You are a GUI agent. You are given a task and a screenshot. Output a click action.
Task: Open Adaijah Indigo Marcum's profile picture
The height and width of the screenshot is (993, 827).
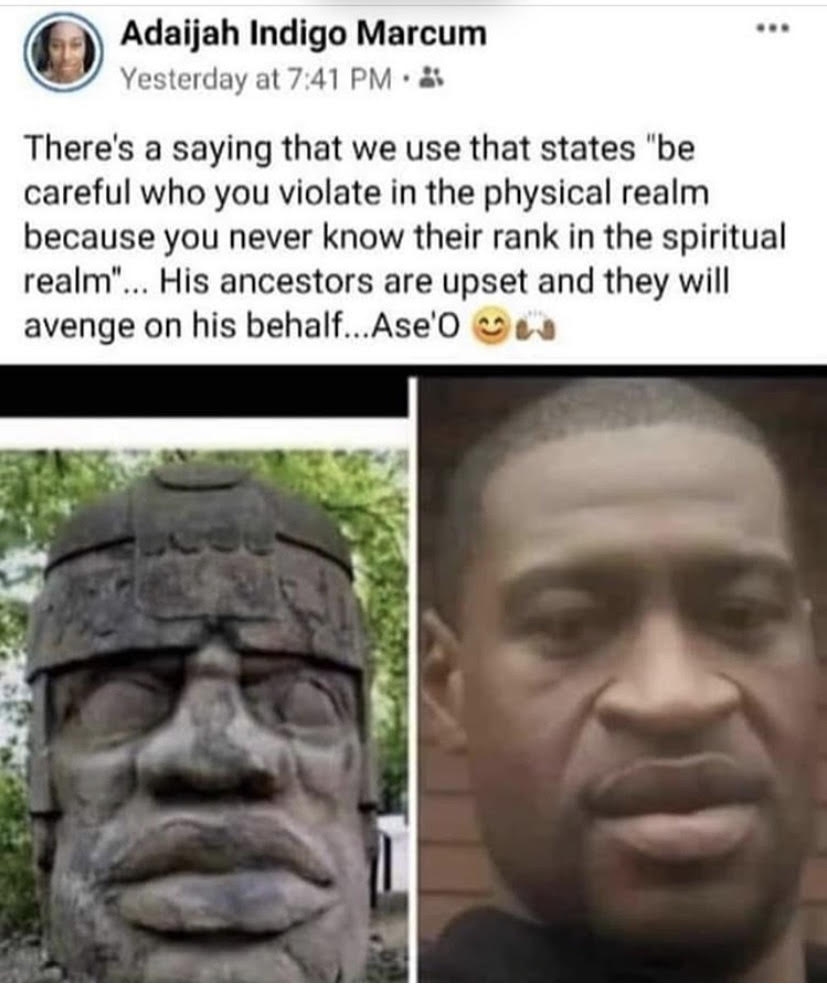point(63,53)
